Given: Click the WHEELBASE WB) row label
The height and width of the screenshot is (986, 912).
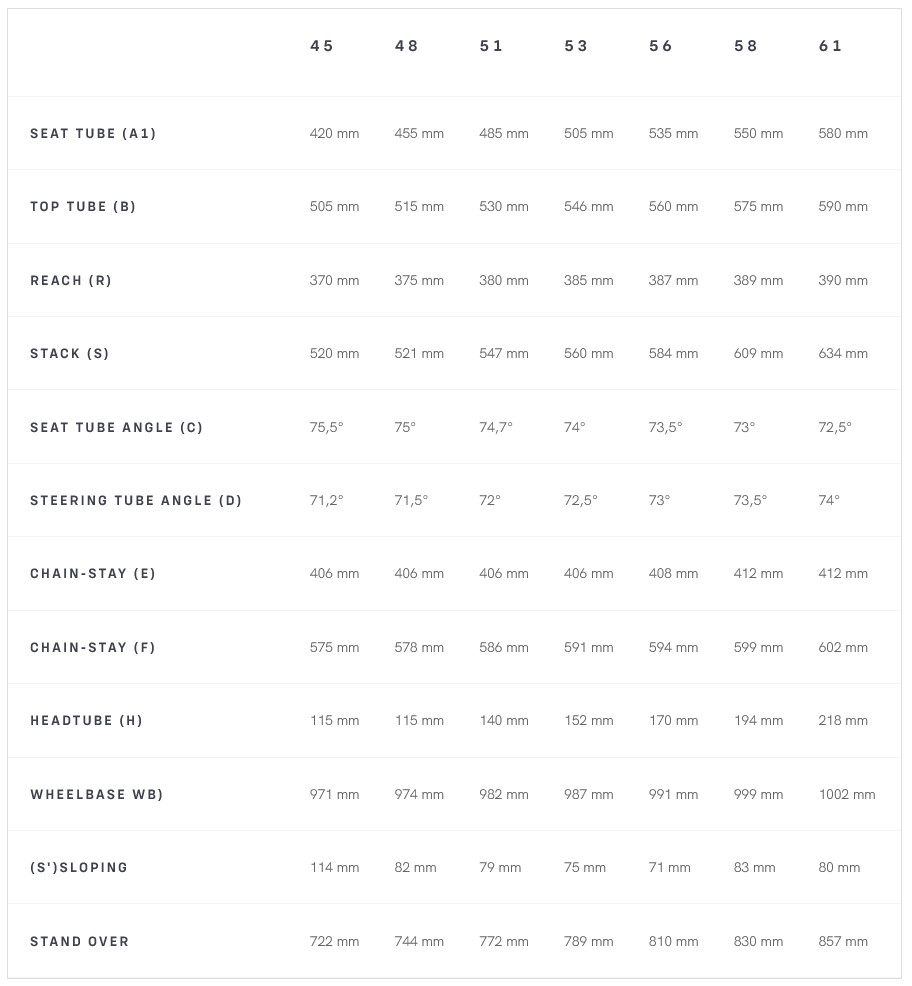Looking at the screenshot, I should click(97, 795).
